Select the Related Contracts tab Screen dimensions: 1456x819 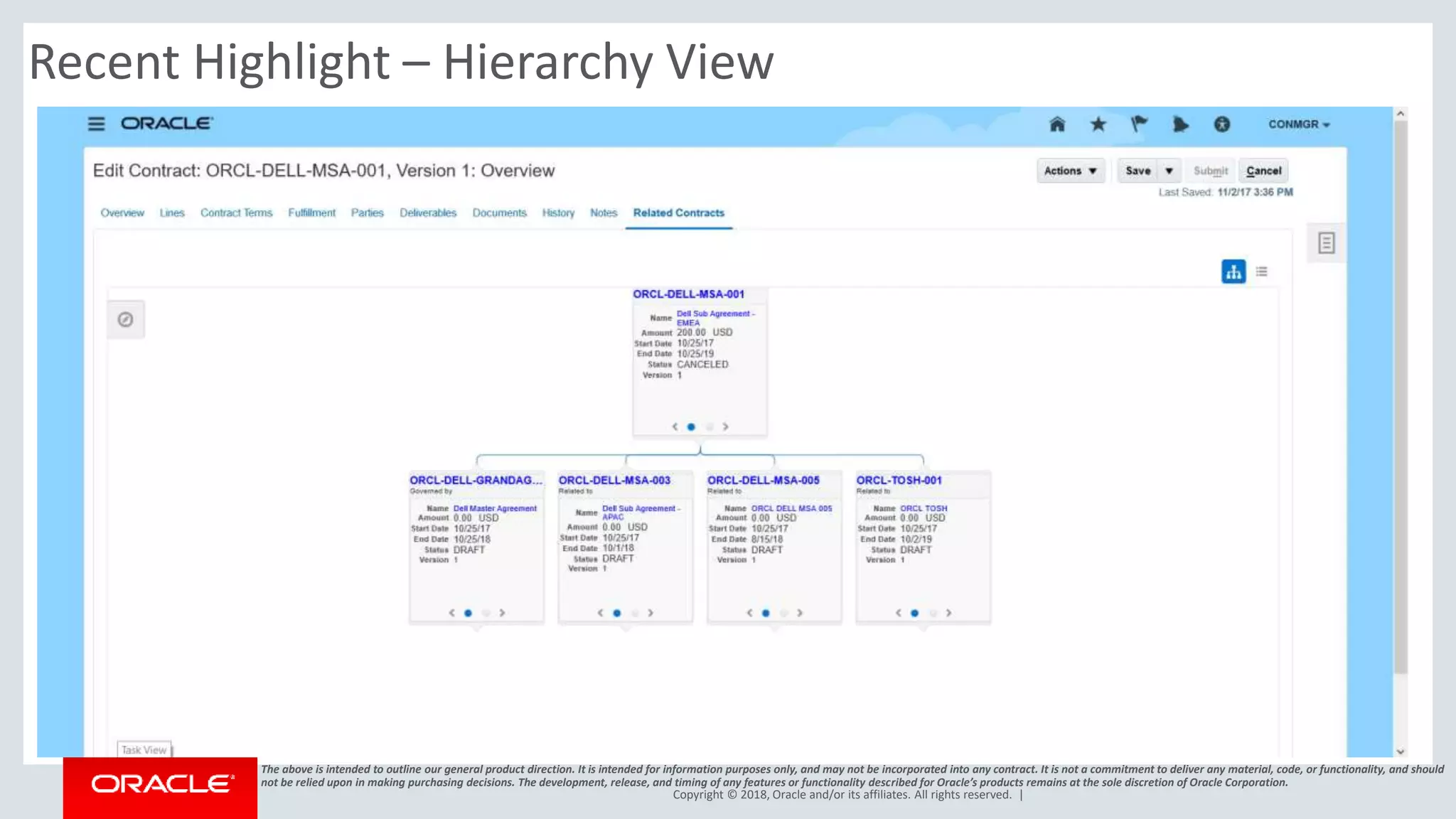coord(679,213)
